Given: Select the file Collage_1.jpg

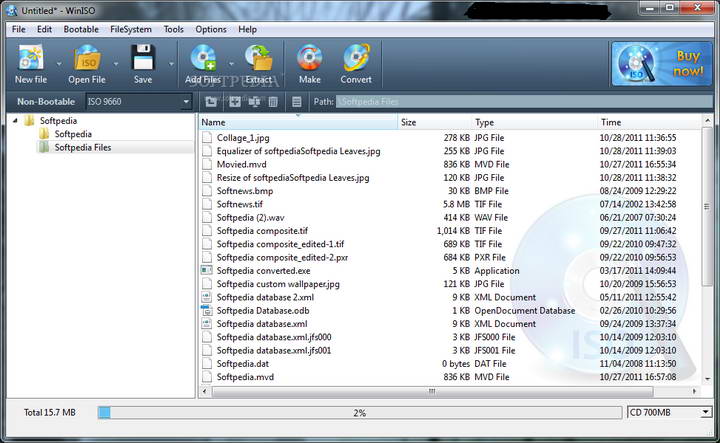Looking at the screenshot, I should pyautogui.click(x=243, y=138).
